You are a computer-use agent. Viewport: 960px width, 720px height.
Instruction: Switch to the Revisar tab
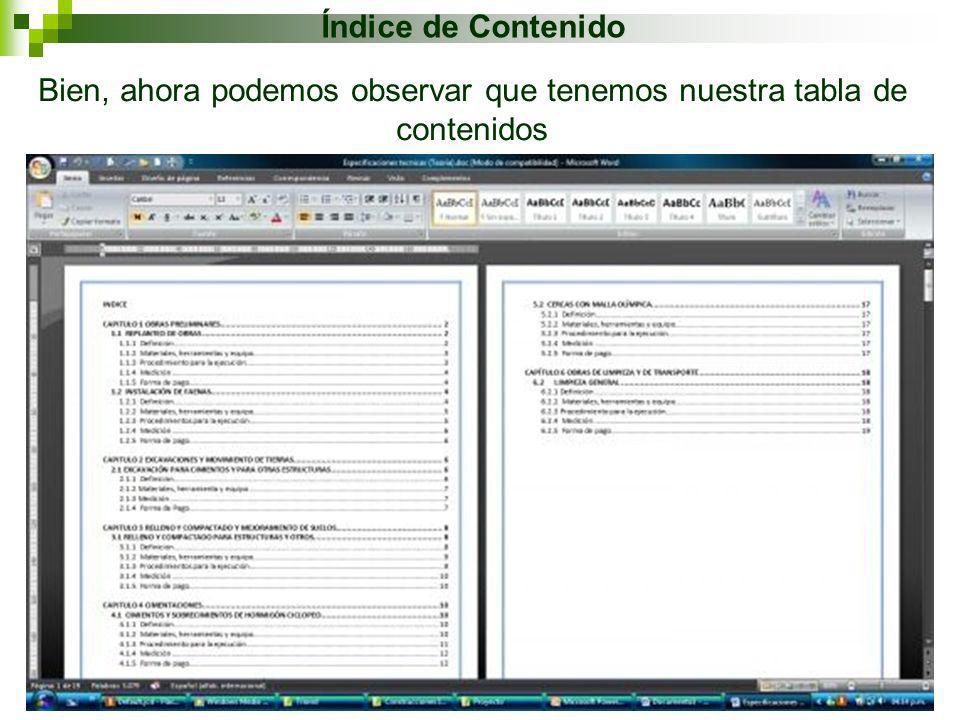coord(358,178)
